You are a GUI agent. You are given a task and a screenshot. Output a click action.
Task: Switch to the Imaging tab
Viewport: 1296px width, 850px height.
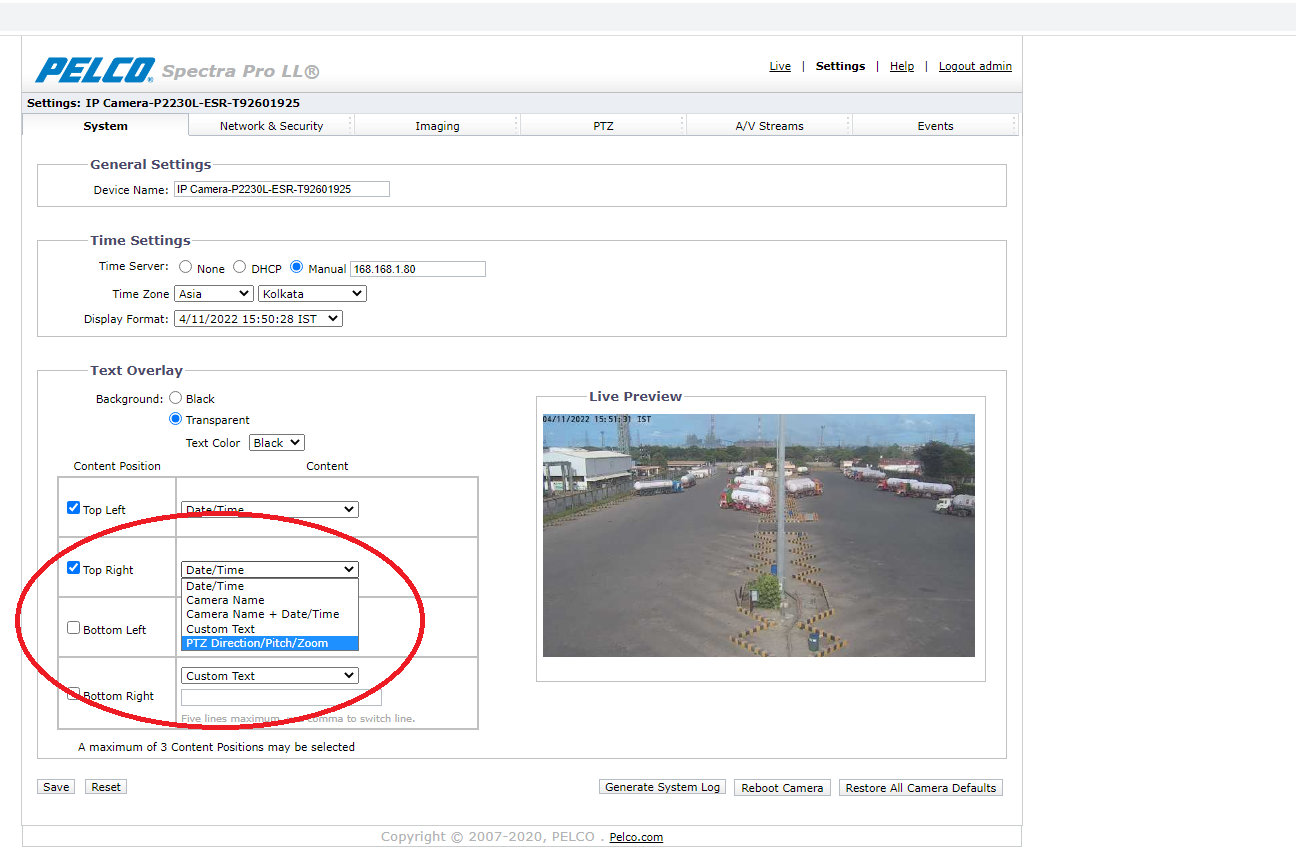point(437,126)
